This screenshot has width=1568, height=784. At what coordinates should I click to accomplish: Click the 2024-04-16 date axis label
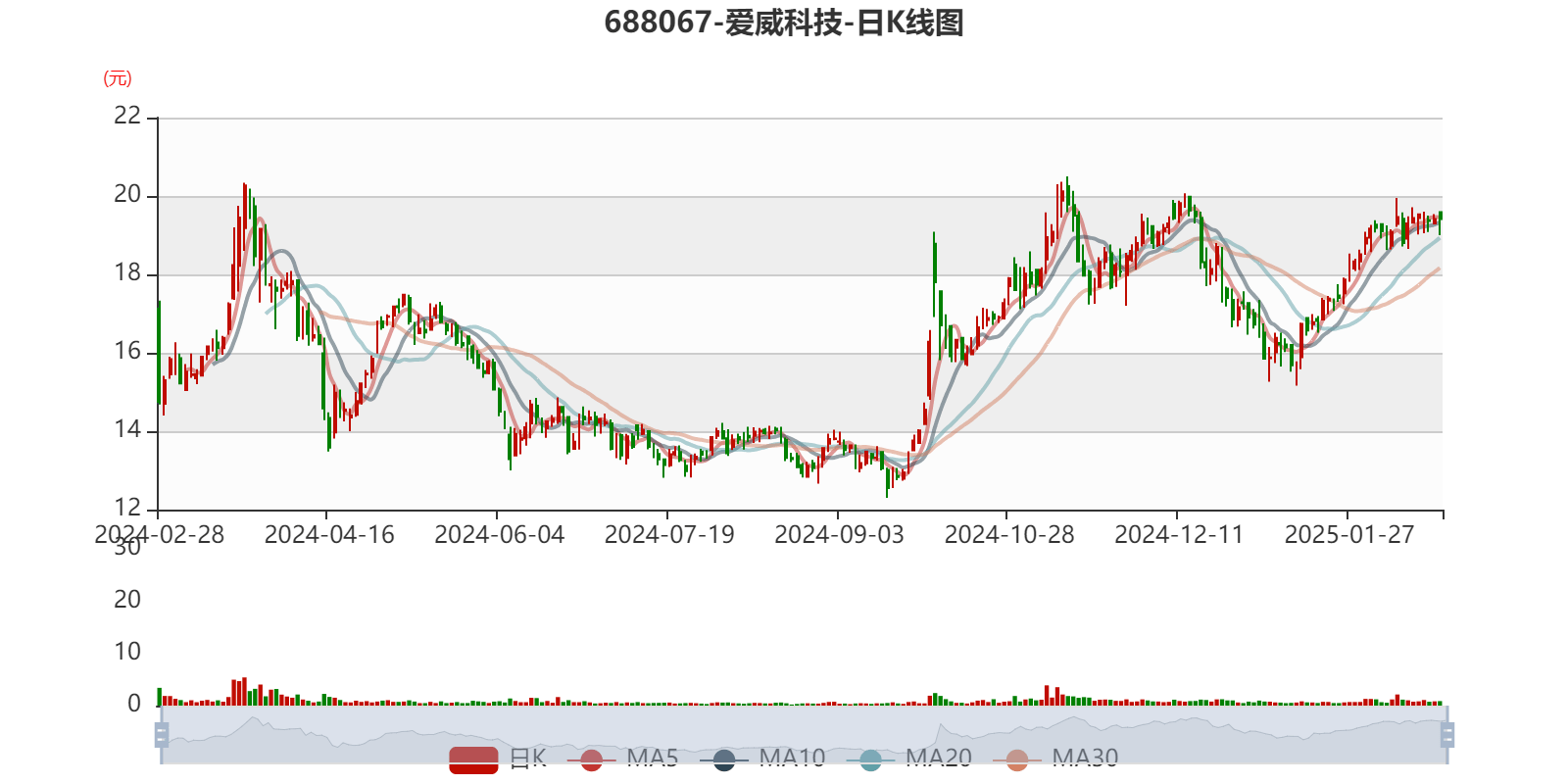[329, 535]
